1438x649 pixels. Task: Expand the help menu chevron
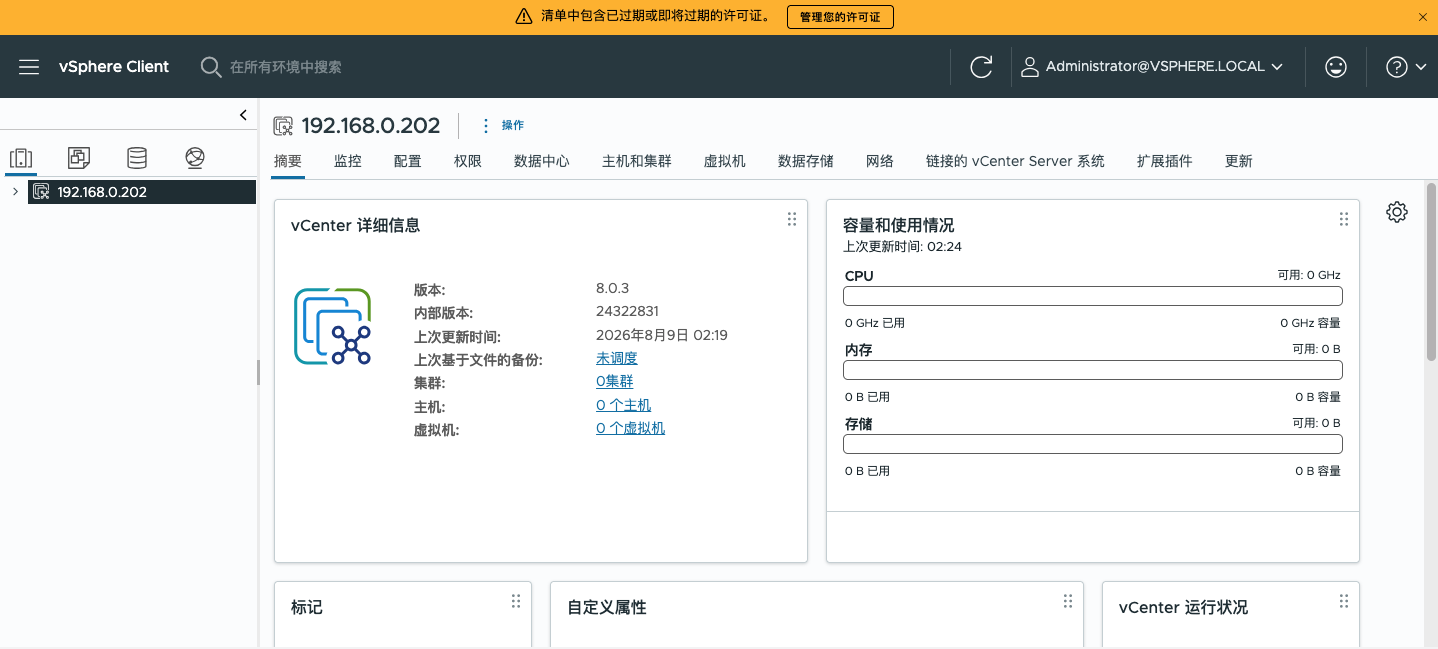[x=1421, y=67]
